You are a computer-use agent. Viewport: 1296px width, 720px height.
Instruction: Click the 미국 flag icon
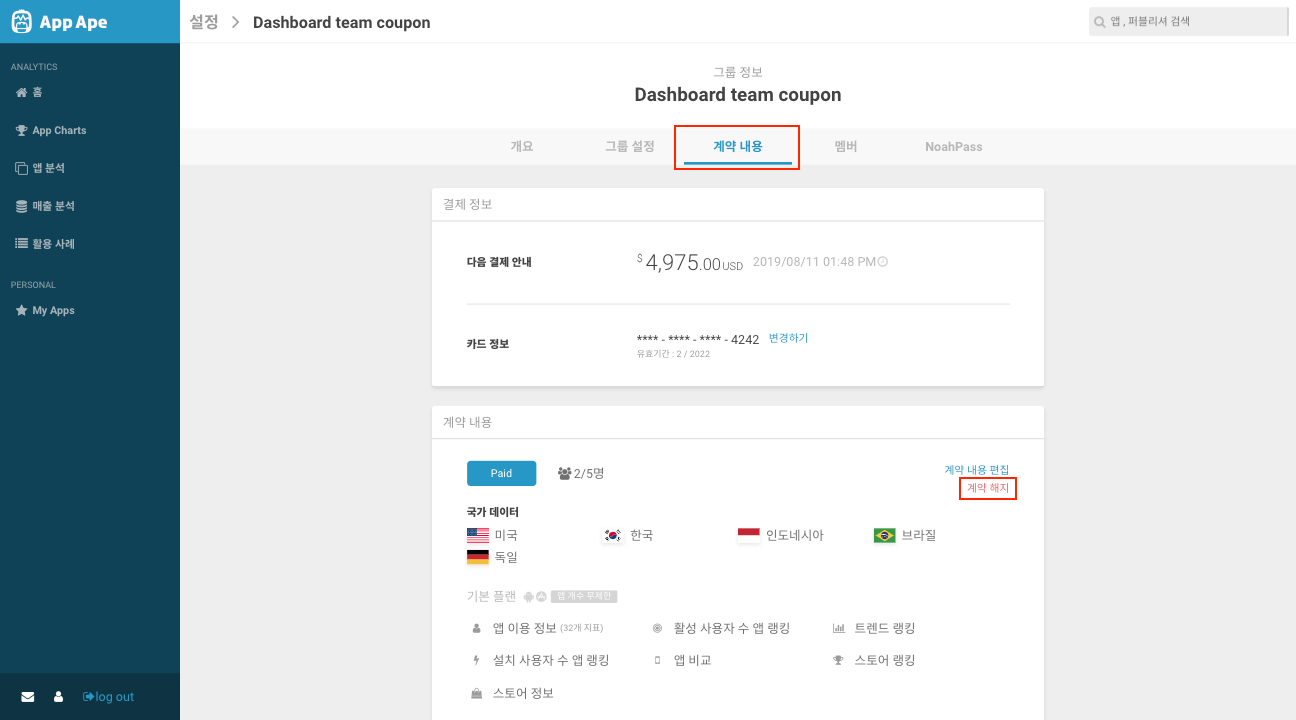478,535
